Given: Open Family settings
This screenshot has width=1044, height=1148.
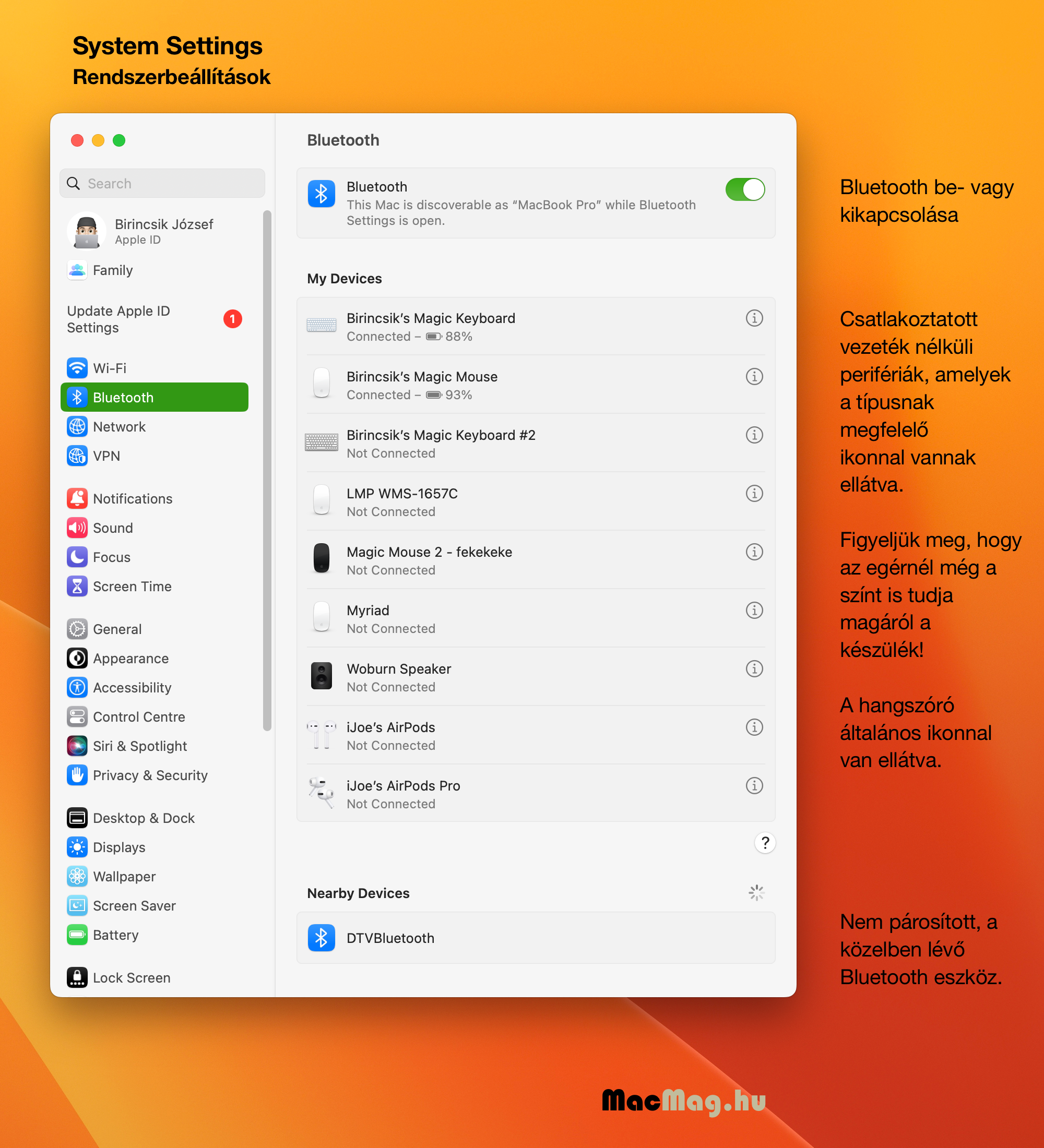Looking at the screenshot, I should (154, 270).
